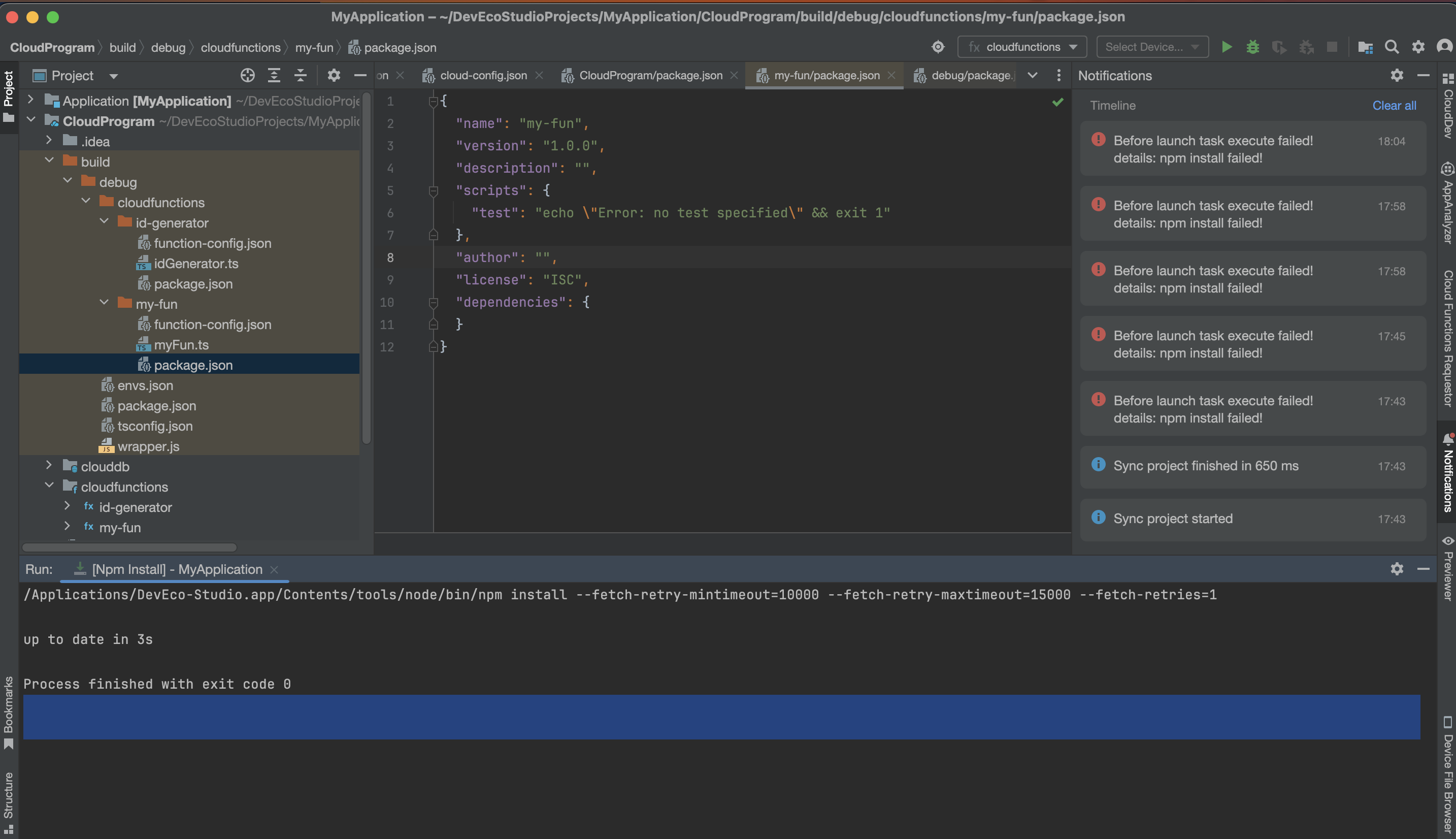
Task: Open cloudfunctions run configuration dropdown
Action: [1022, 47]
